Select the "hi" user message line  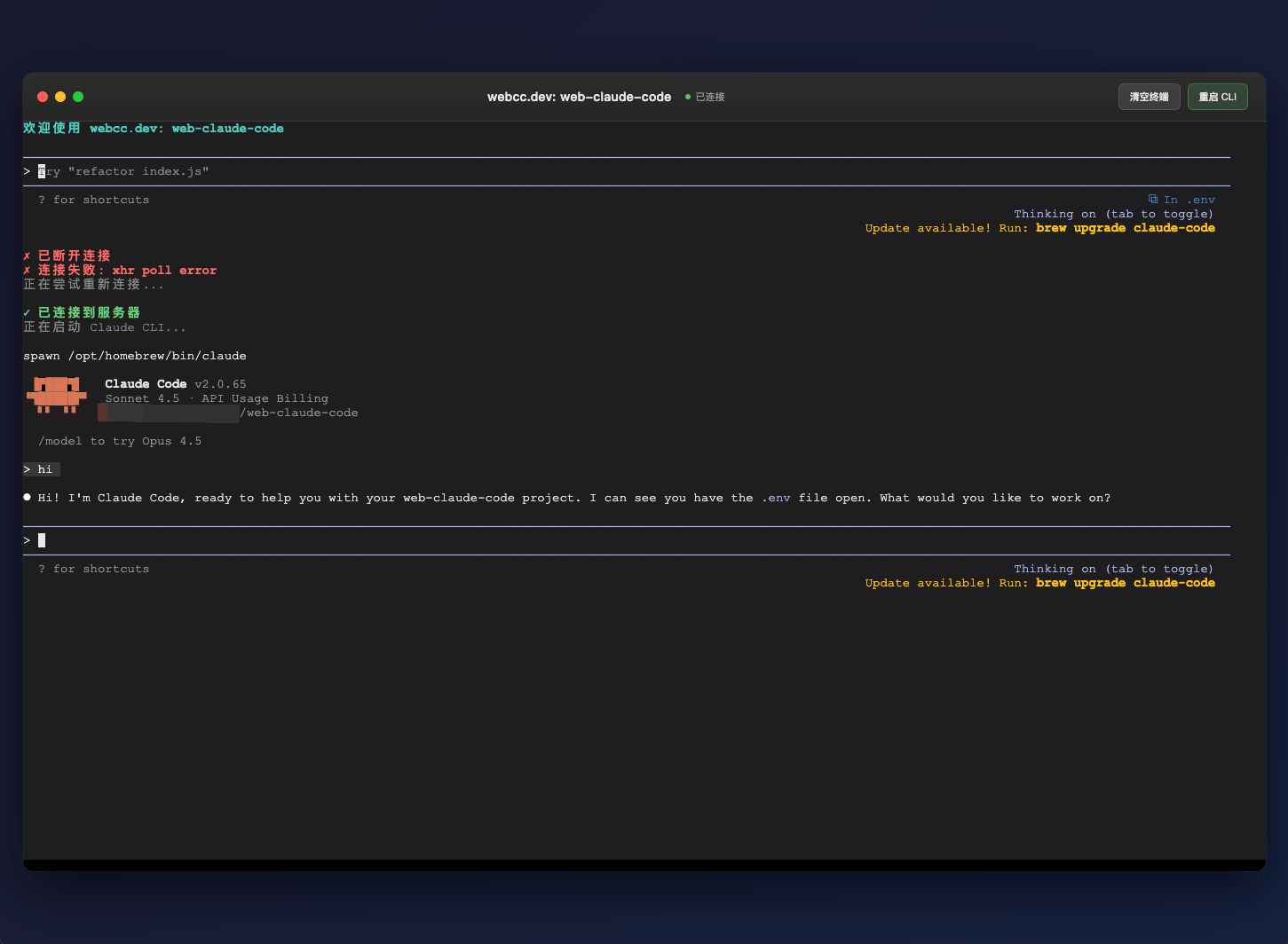[44, 469]
